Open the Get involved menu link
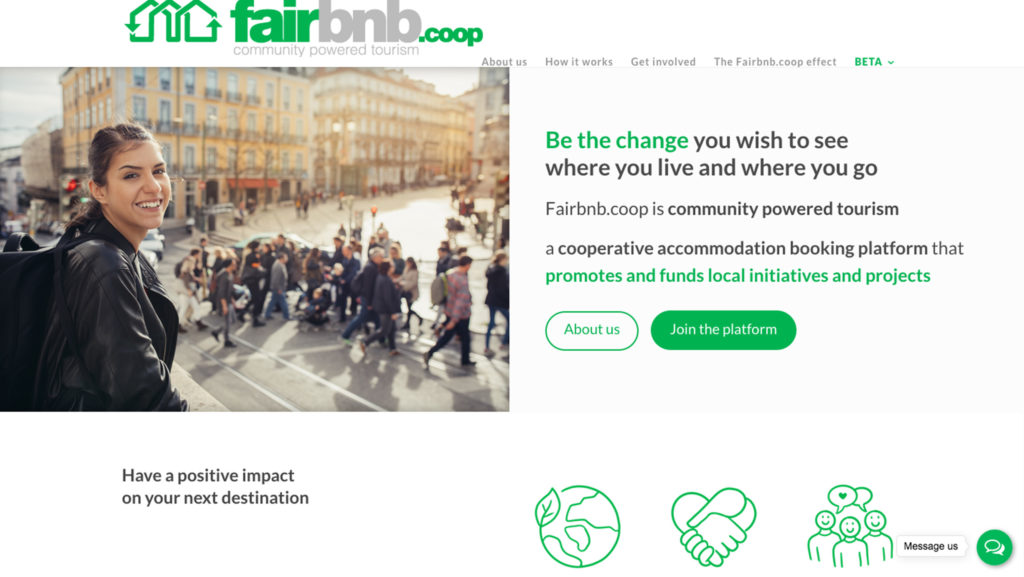Viewport: 1024px width, 577px height. pyautogui.click(x=663, y=62)
